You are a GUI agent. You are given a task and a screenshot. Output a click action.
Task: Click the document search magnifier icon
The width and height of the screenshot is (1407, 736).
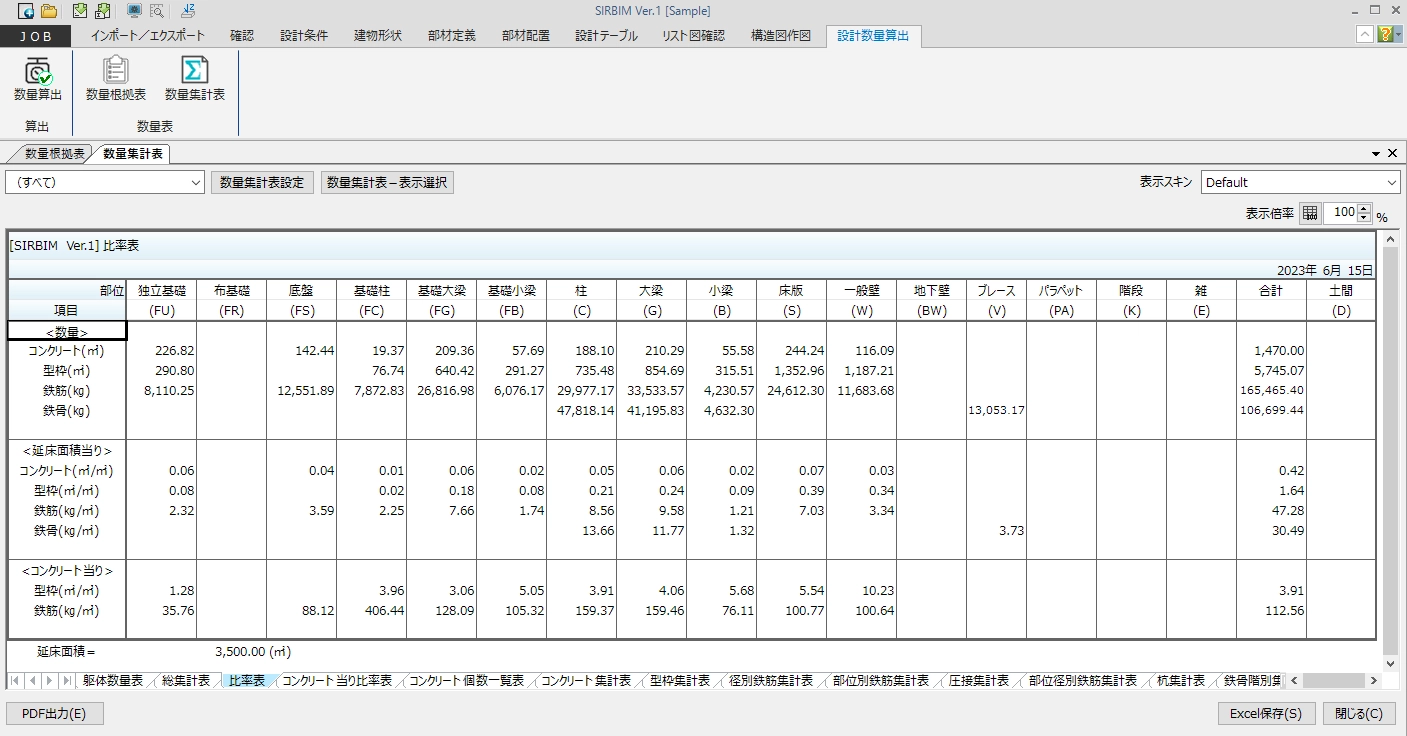point(156,11)
